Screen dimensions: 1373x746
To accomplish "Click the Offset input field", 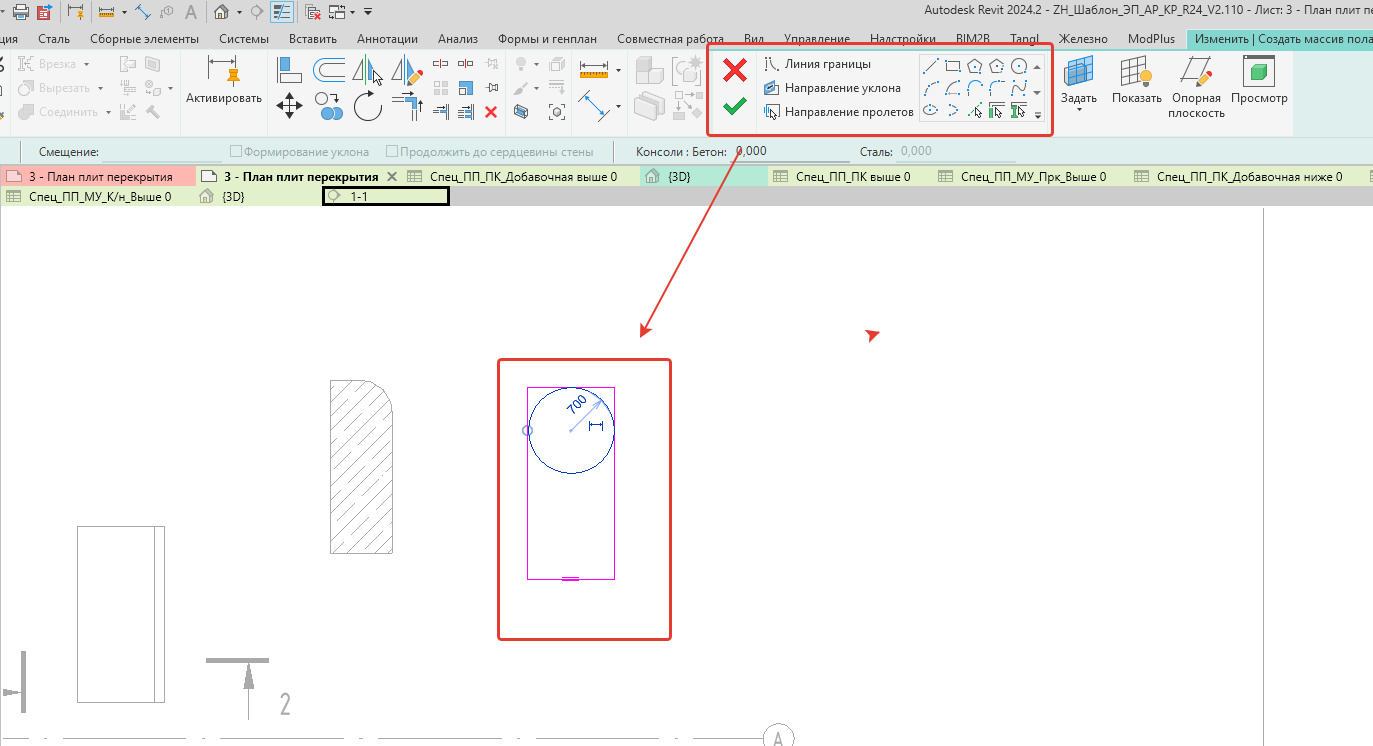I will point(162,152).
